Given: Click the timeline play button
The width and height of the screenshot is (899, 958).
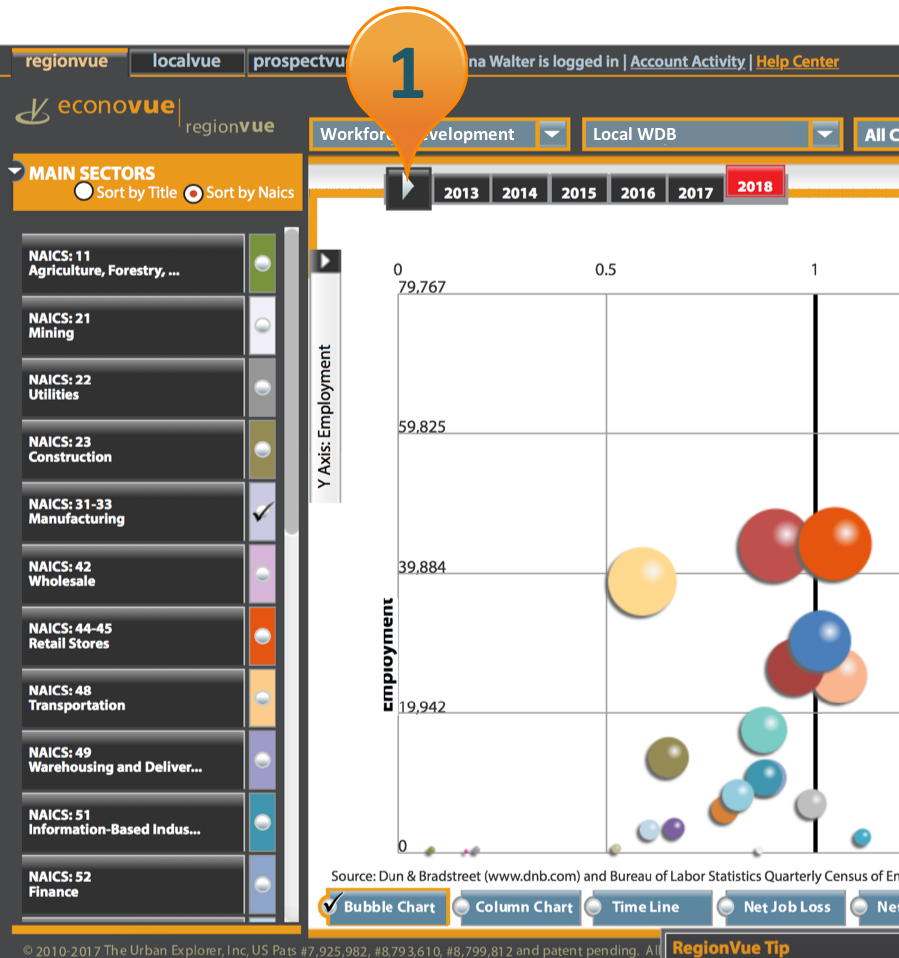Looking at the screenshot, I should tap(408, 188).
